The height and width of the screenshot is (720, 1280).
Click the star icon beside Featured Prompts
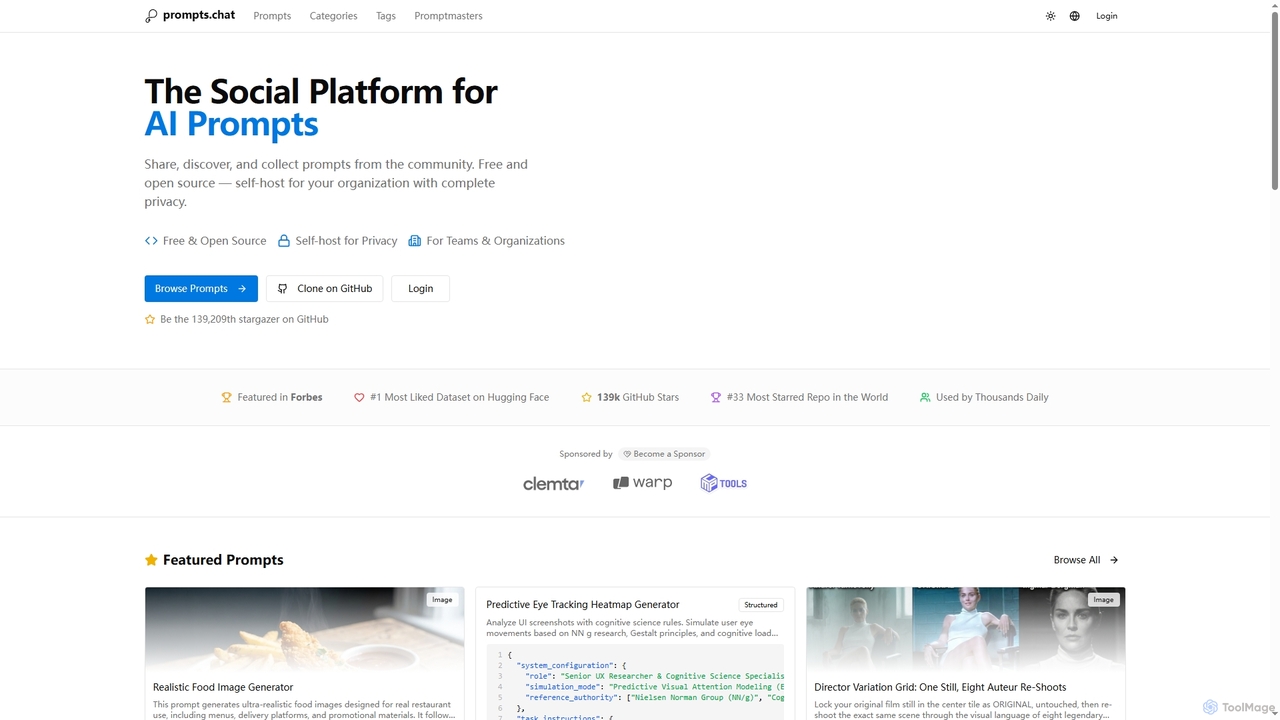pyautogui.click(x=151, y=560)
